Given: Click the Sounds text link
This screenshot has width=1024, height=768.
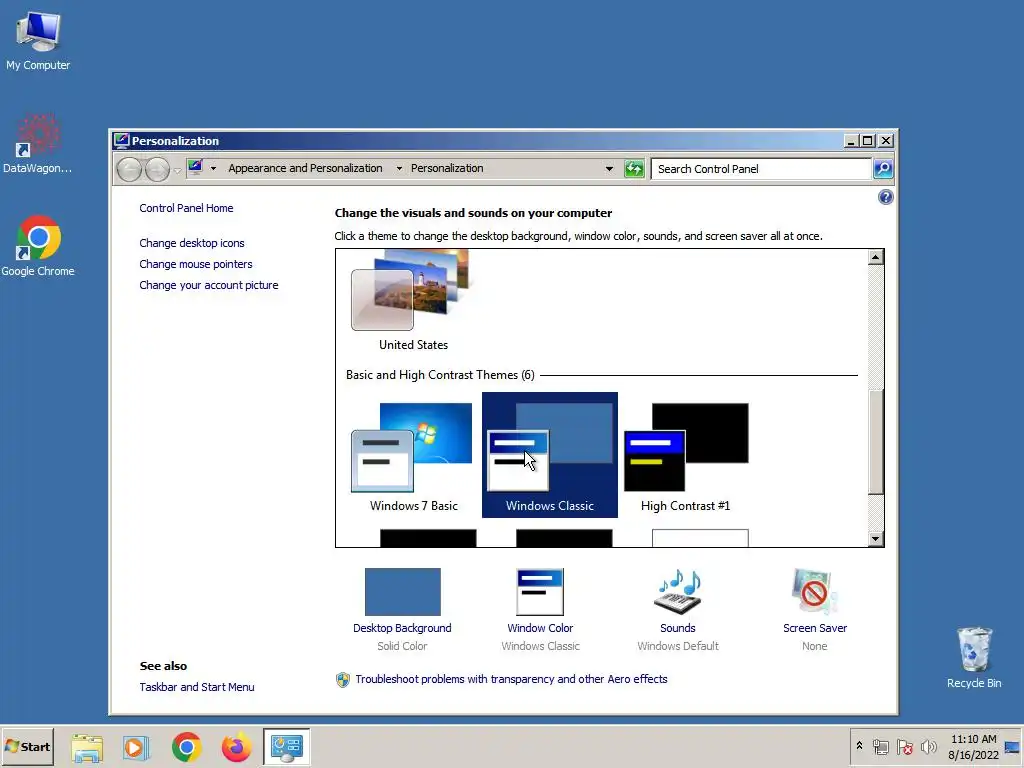Looking at the screenshot, I should [x=678, y=628].
